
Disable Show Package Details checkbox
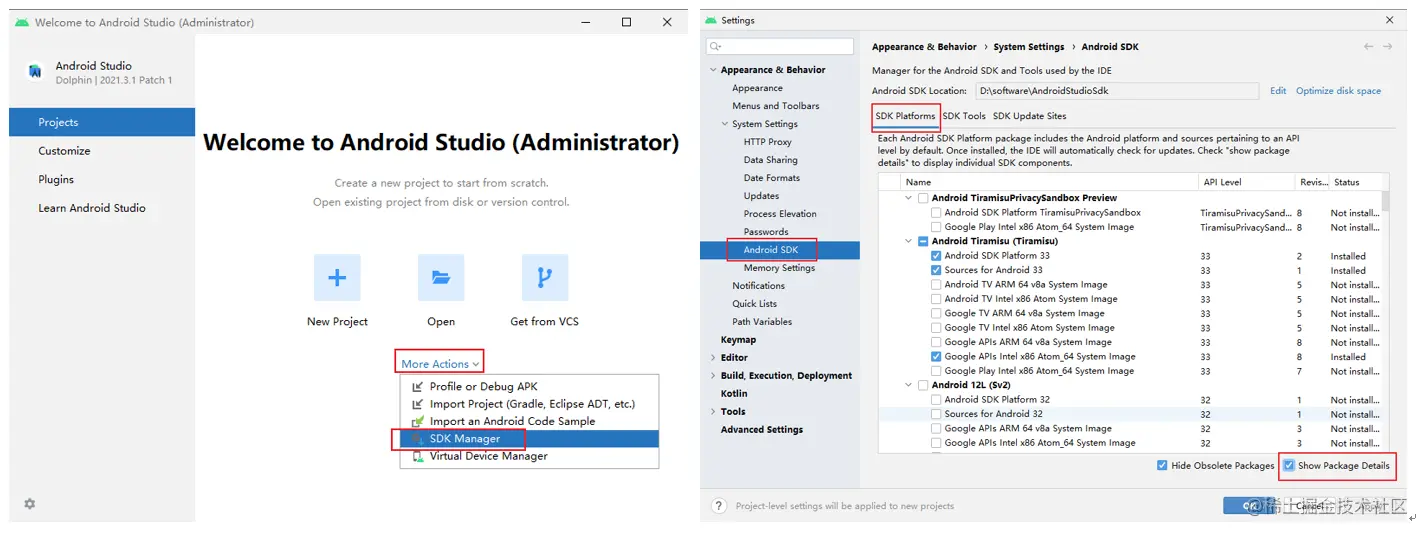(1290, 466)
